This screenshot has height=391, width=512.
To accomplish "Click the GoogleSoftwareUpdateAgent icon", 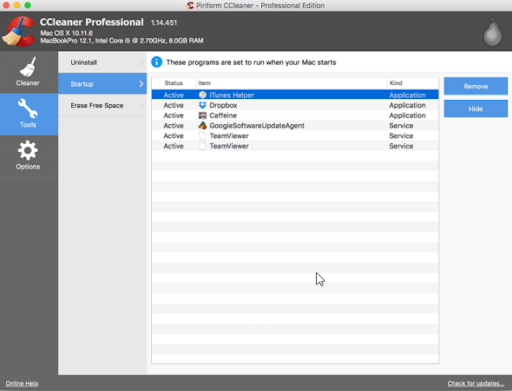I will [x=202, y=126].
